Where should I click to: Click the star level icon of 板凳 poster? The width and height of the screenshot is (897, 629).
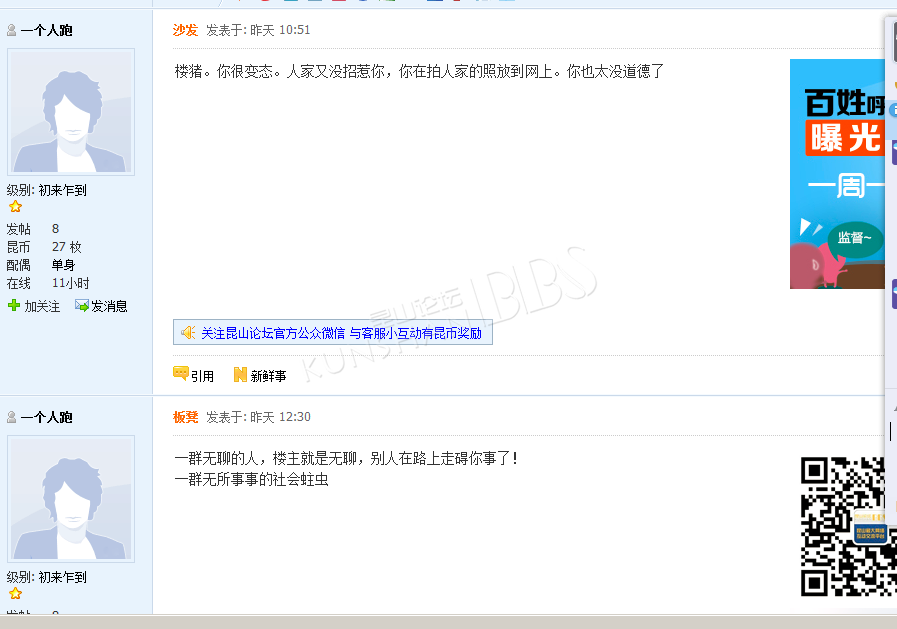click(15, 594)
